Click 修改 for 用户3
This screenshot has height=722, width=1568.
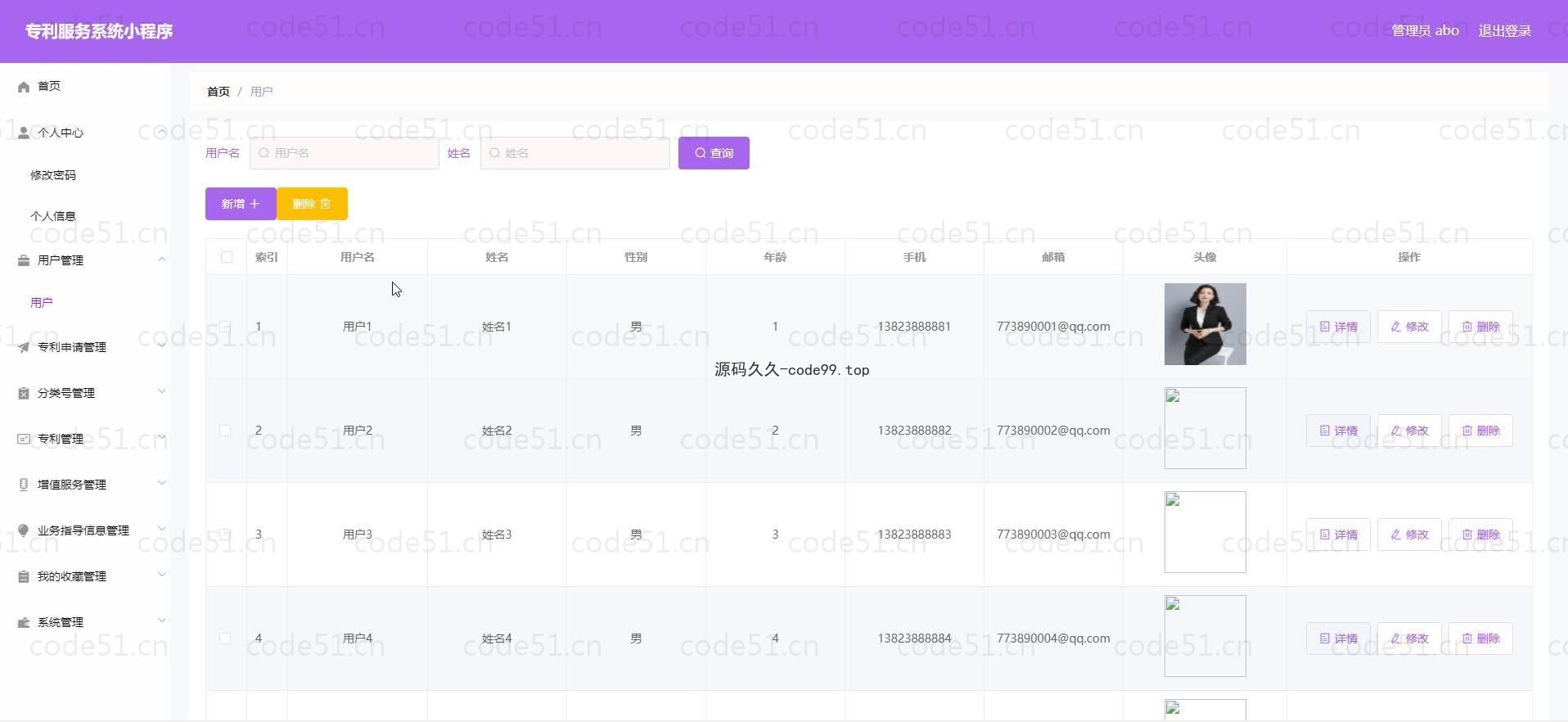[x=1409, y=535]
